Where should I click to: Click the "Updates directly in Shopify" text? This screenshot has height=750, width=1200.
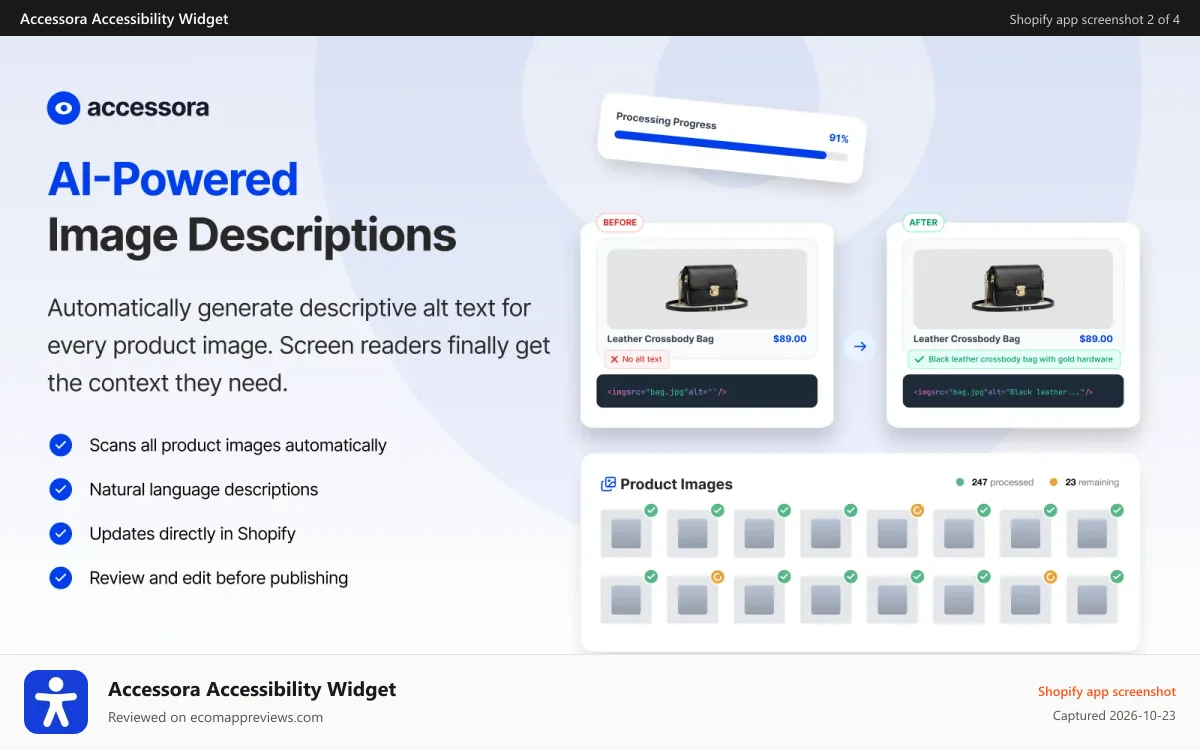coord(192,533)
